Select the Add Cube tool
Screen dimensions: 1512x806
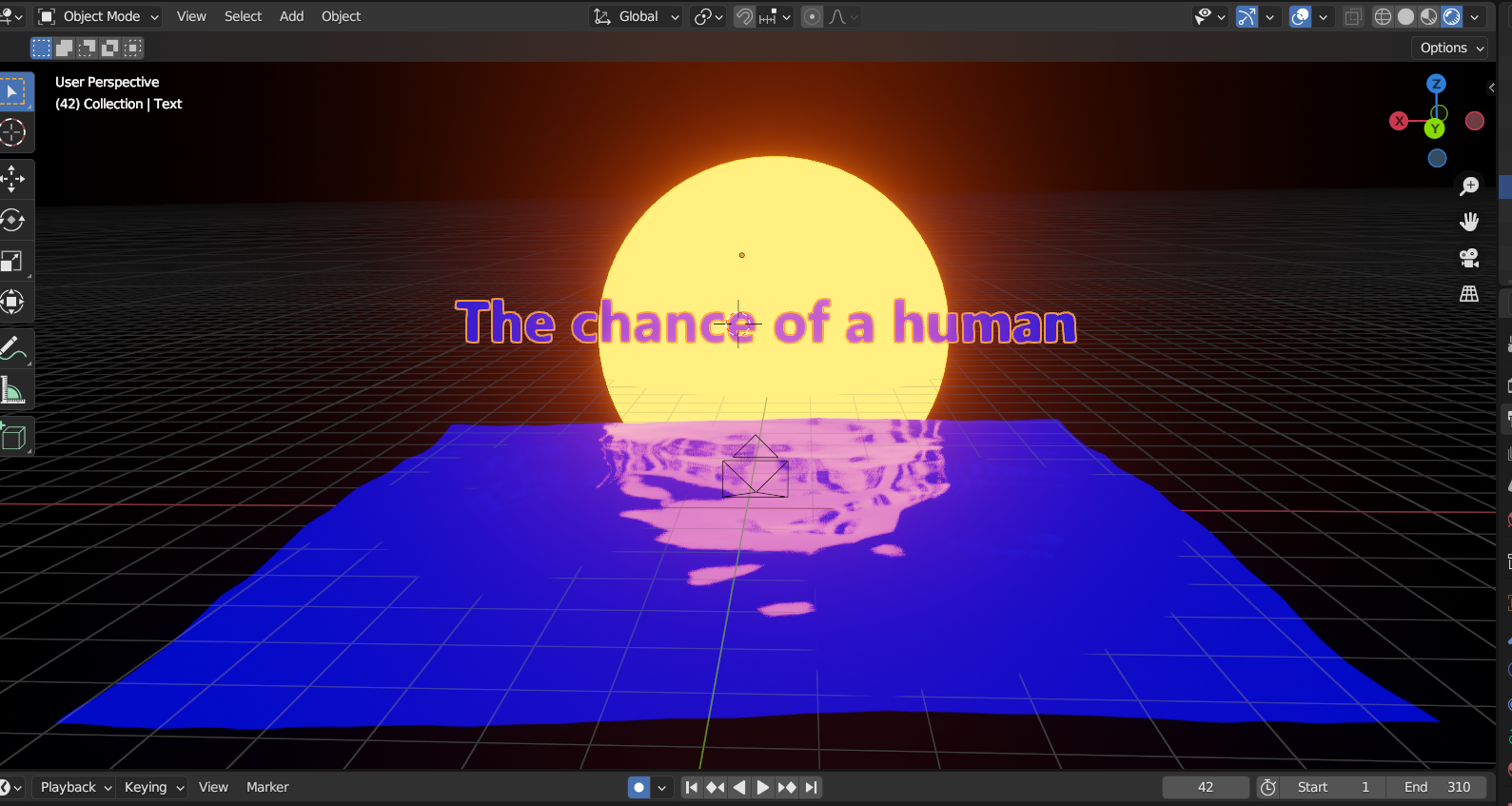[x=14, y=436]
